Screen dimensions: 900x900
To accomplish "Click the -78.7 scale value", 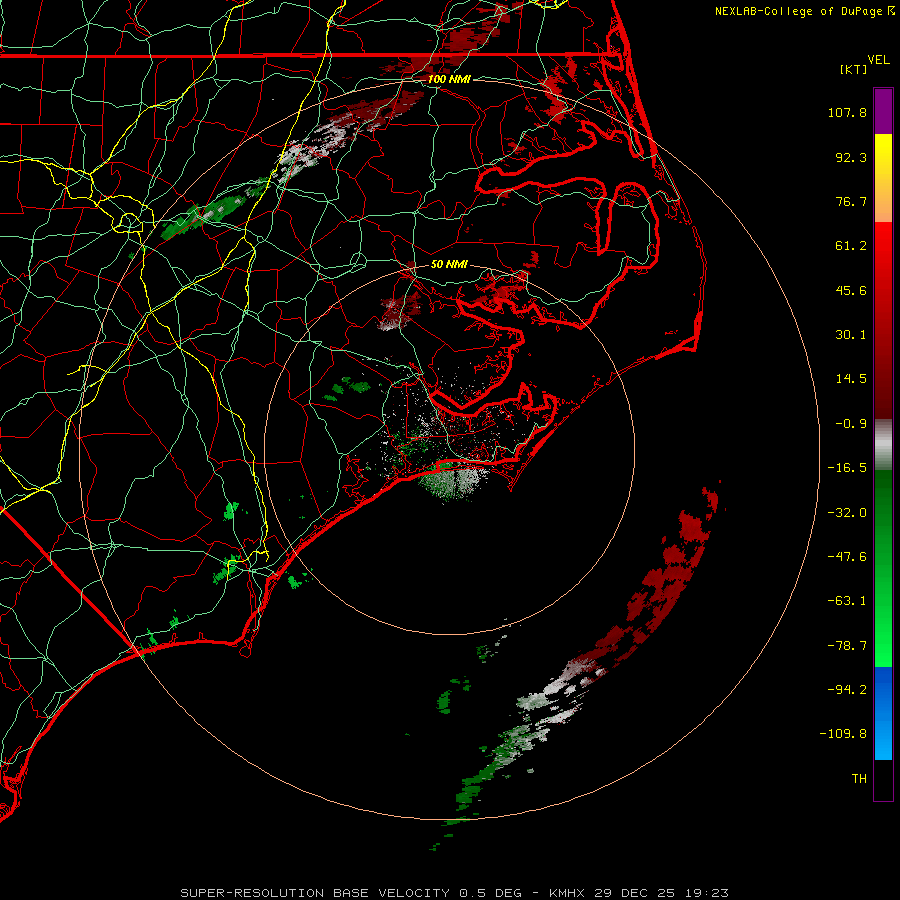I will pos(847,646).
